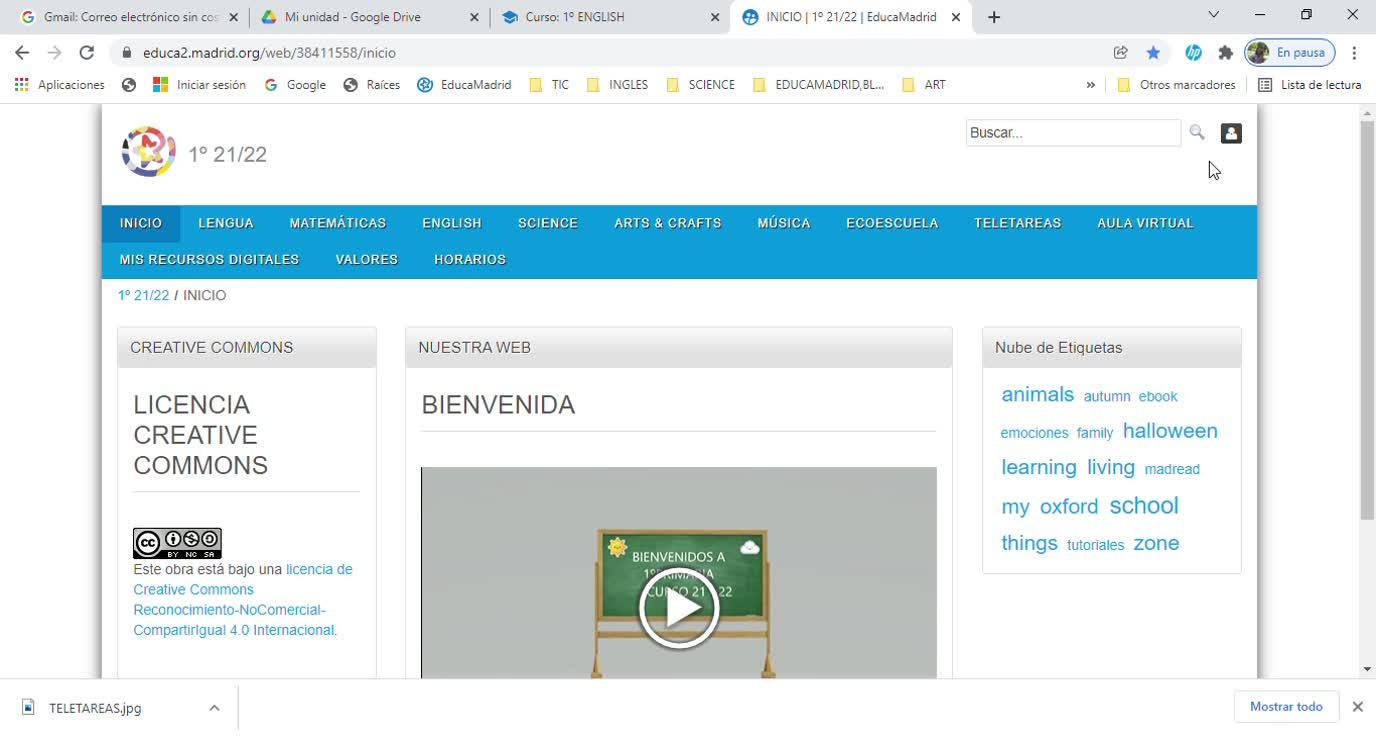
Task: Select the oxford tag
Action: click(1069, 506)
